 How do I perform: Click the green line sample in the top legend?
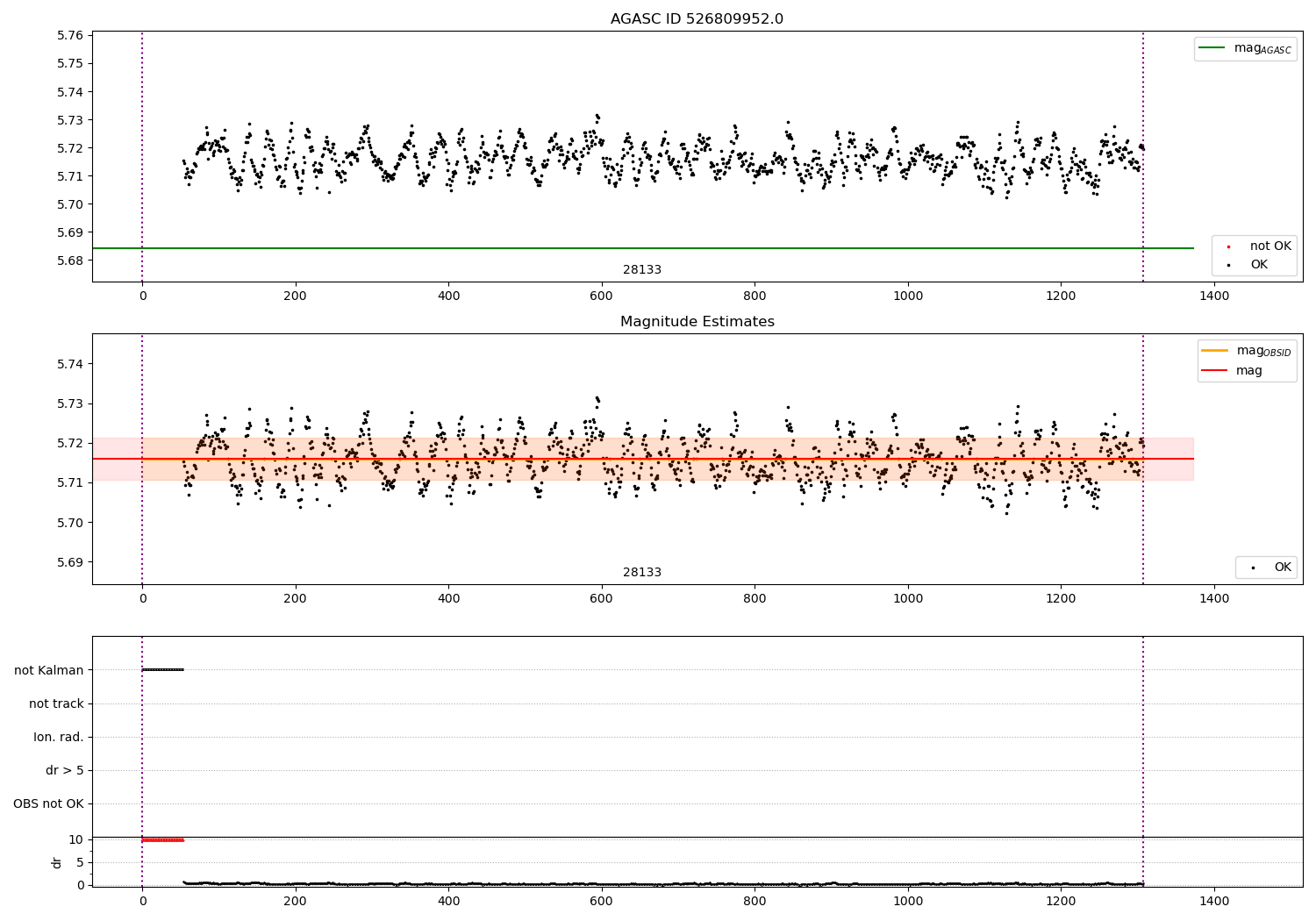point(1212,47)
